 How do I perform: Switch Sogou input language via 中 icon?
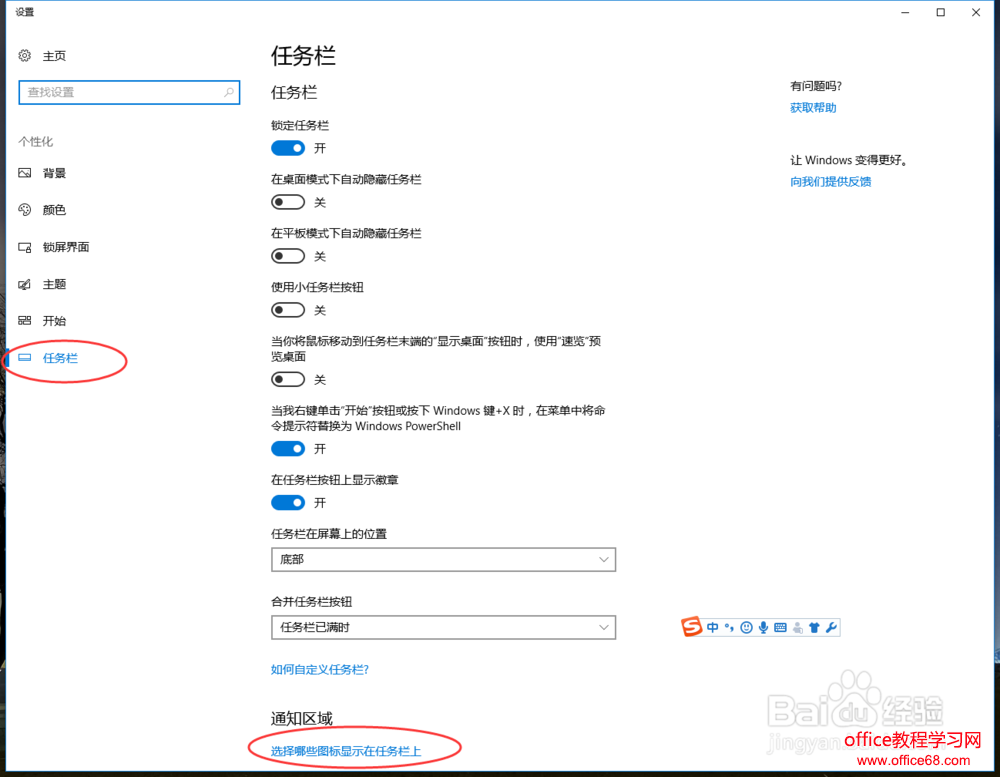[712, 628]
